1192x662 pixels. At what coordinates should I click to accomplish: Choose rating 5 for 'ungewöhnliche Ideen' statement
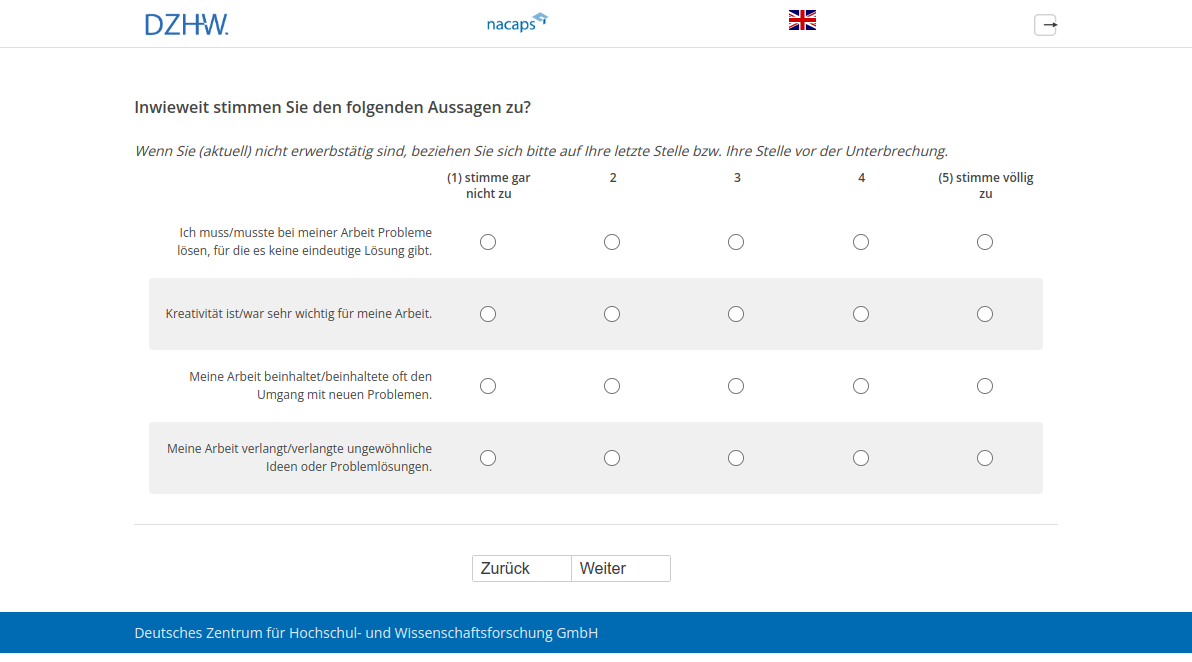[x=985, y=458]
